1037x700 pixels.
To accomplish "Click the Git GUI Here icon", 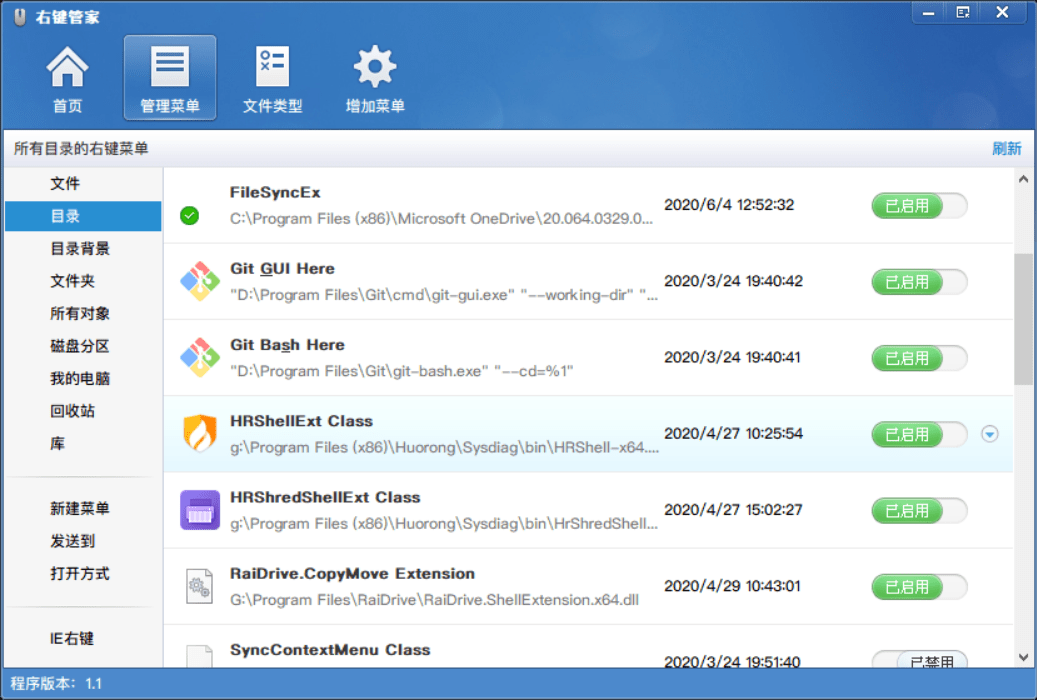I will click(199, 281).
